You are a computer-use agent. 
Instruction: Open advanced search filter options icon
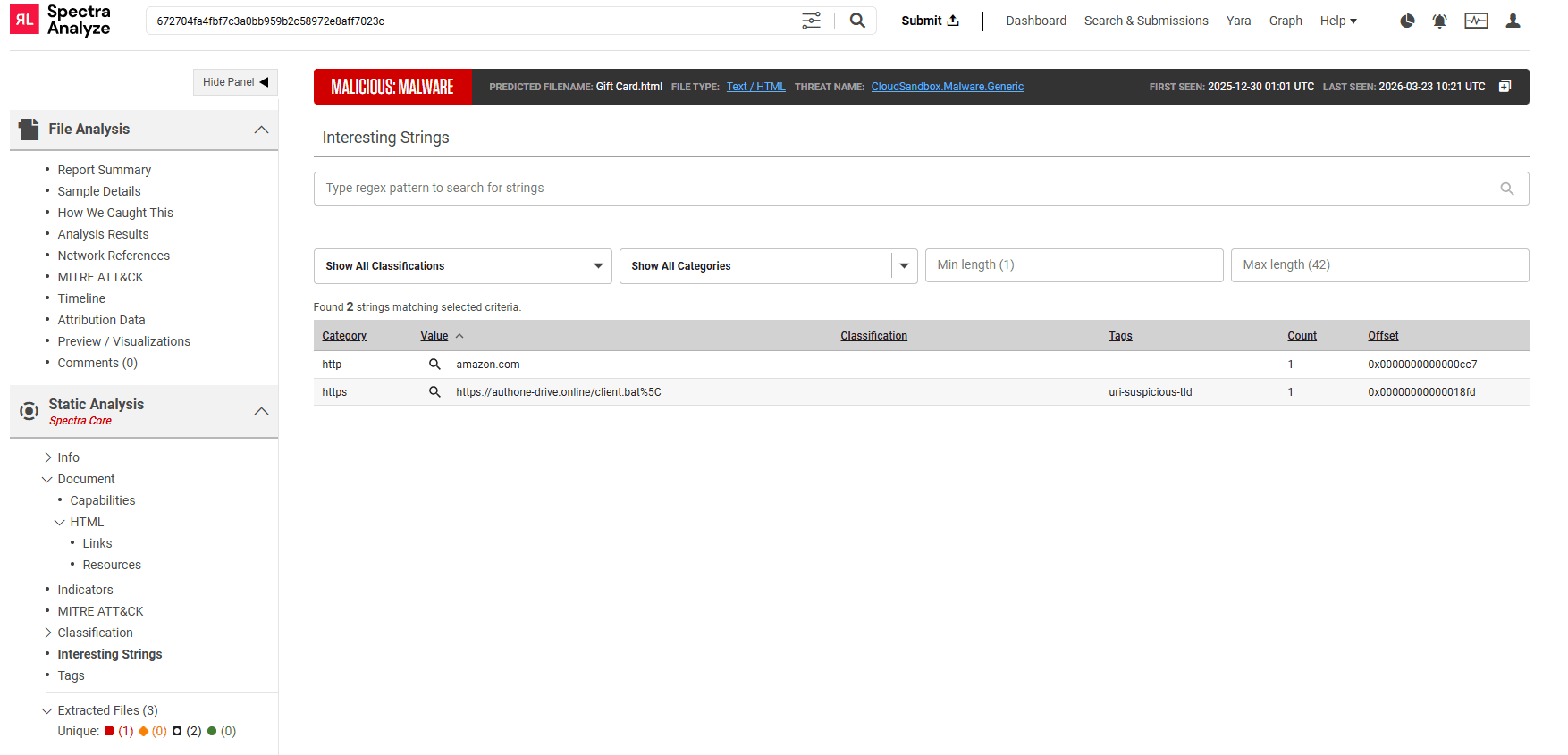(x=811, y=21)
